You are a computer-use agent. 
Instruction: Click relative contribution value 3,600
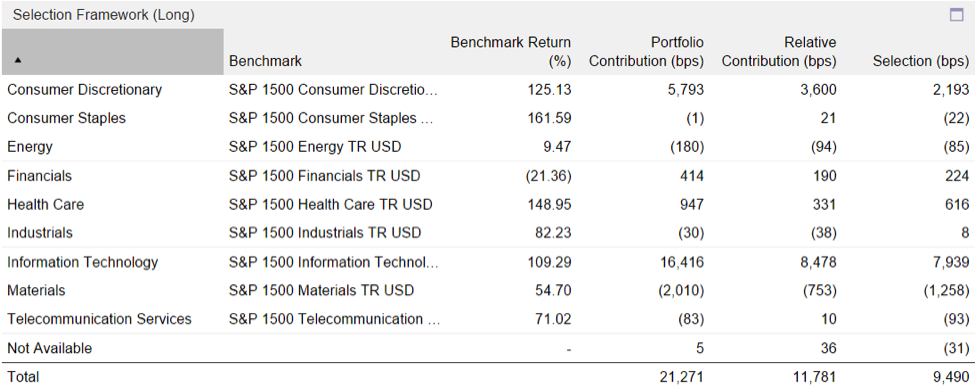818,89
